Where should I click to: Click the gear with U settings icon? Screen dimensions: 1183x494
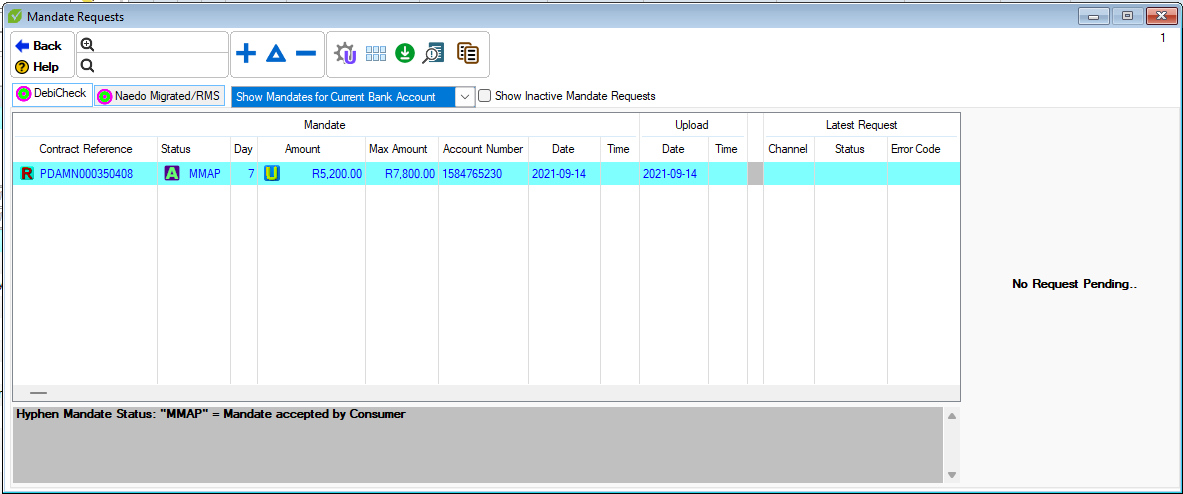tap(345, 54)
